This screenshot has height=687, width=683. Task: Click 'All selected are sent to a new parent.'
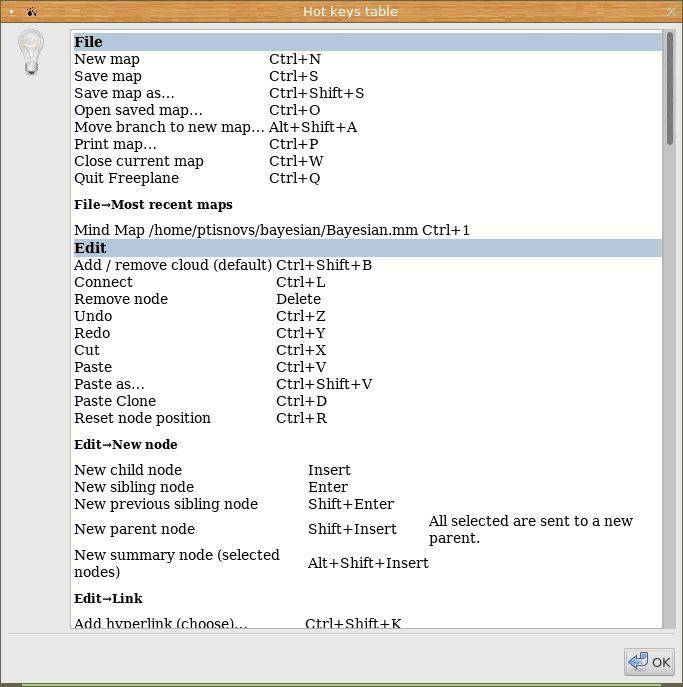[x=531, y=529]
